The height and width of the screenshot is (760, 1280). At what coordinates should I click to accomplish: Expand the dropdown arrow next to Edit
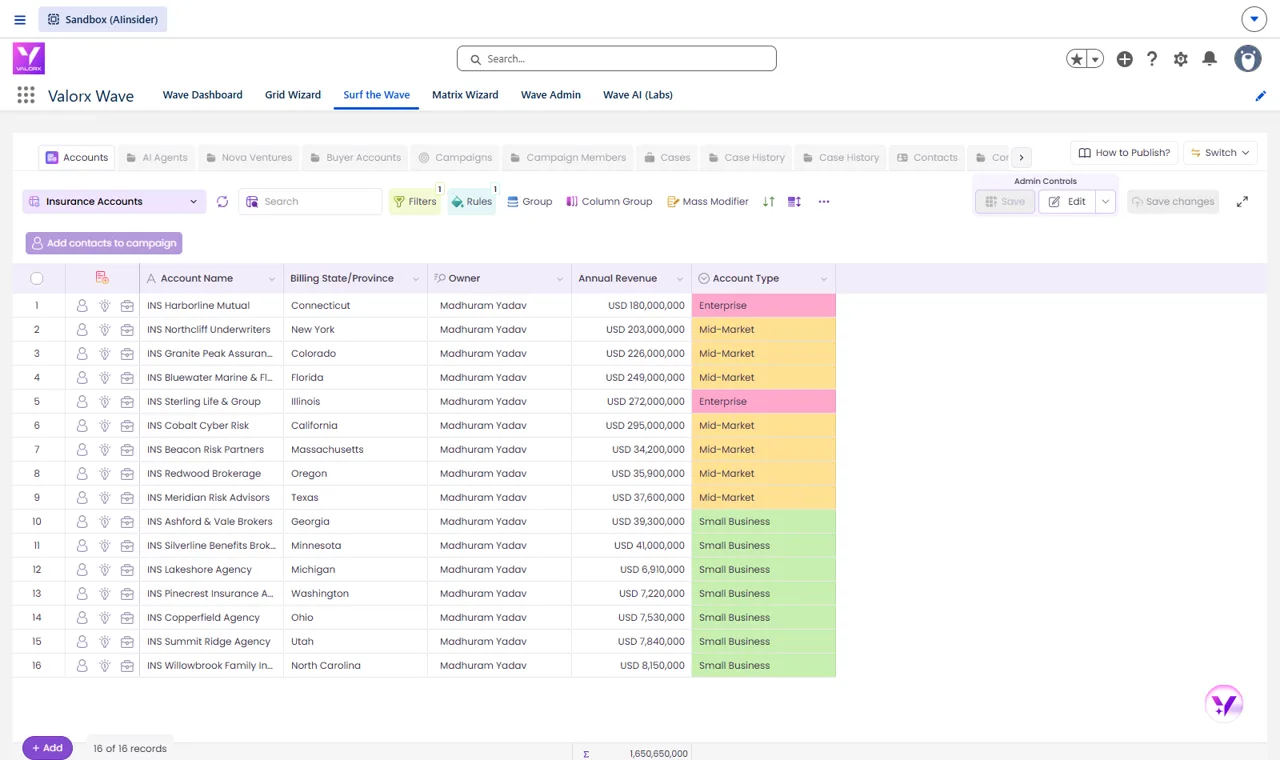click(x=1105, y=202)
